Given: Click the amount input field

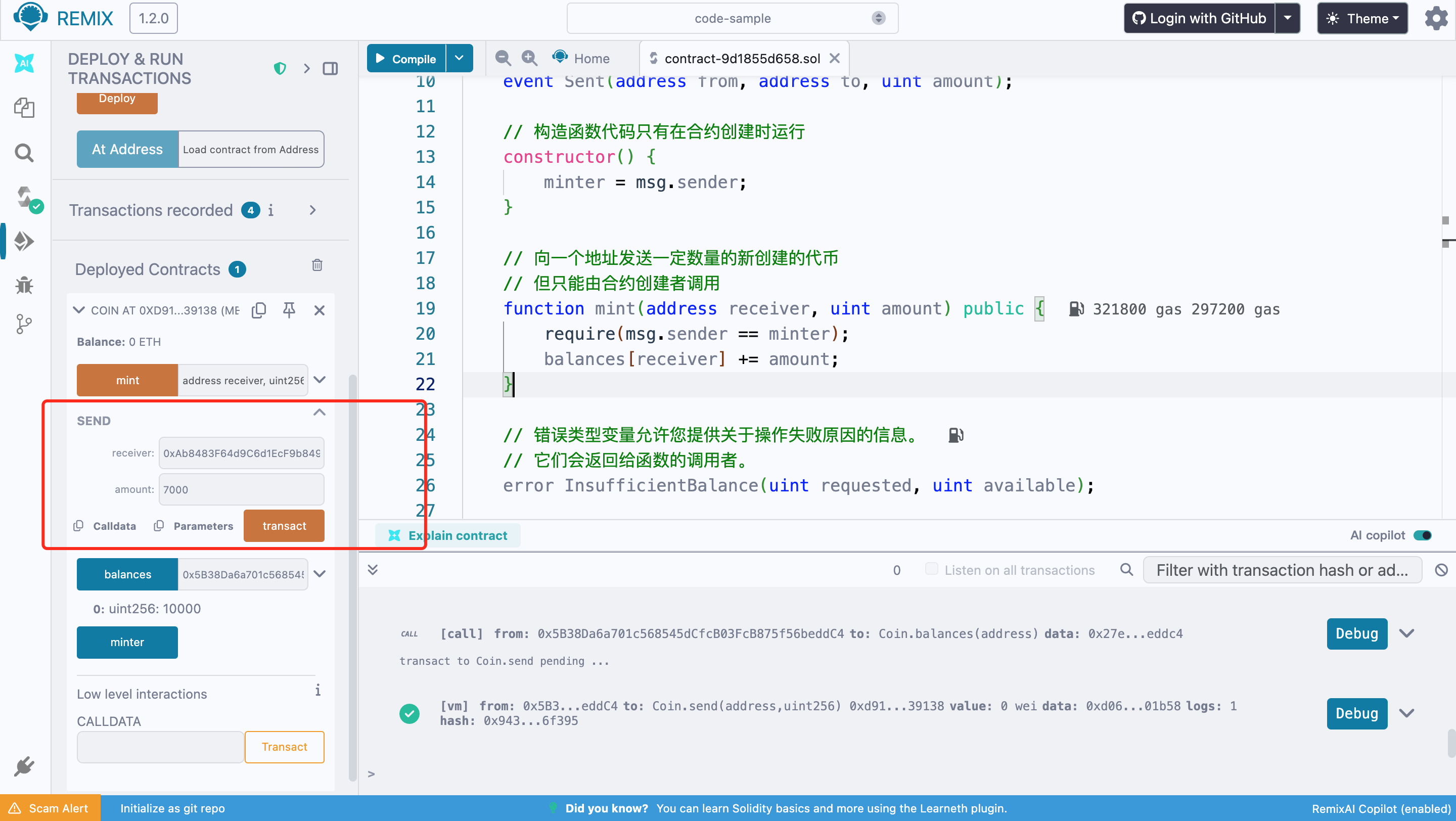Looking at the screenshot, I should click(x=241, y=489).
